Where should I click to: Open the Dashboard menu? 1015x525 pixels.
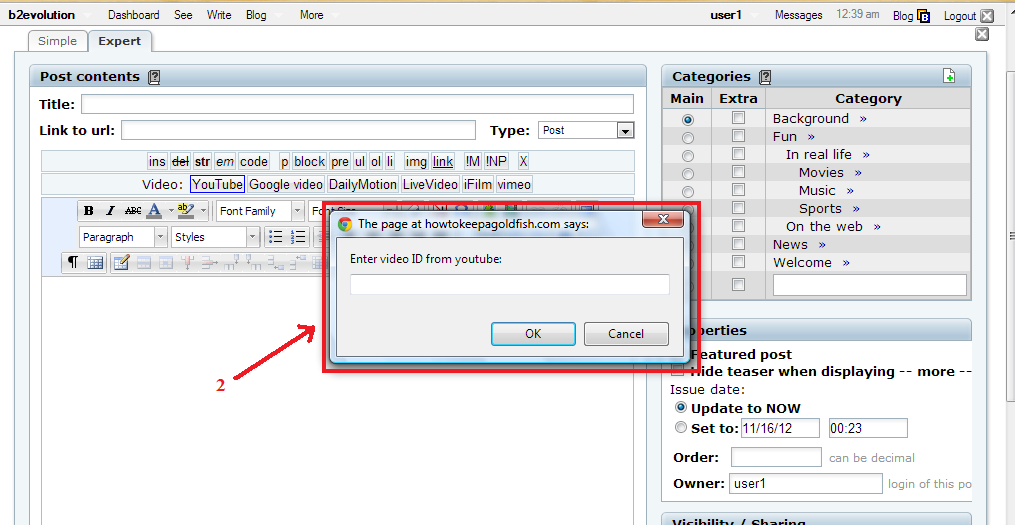(x=133, y=15)
